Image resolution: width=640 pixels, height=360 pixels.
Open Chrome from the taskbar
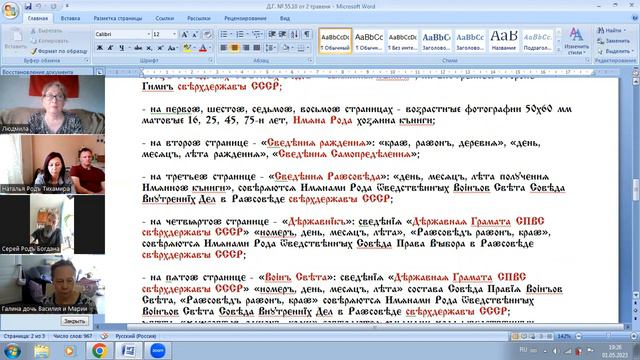(x=99, y=351)
